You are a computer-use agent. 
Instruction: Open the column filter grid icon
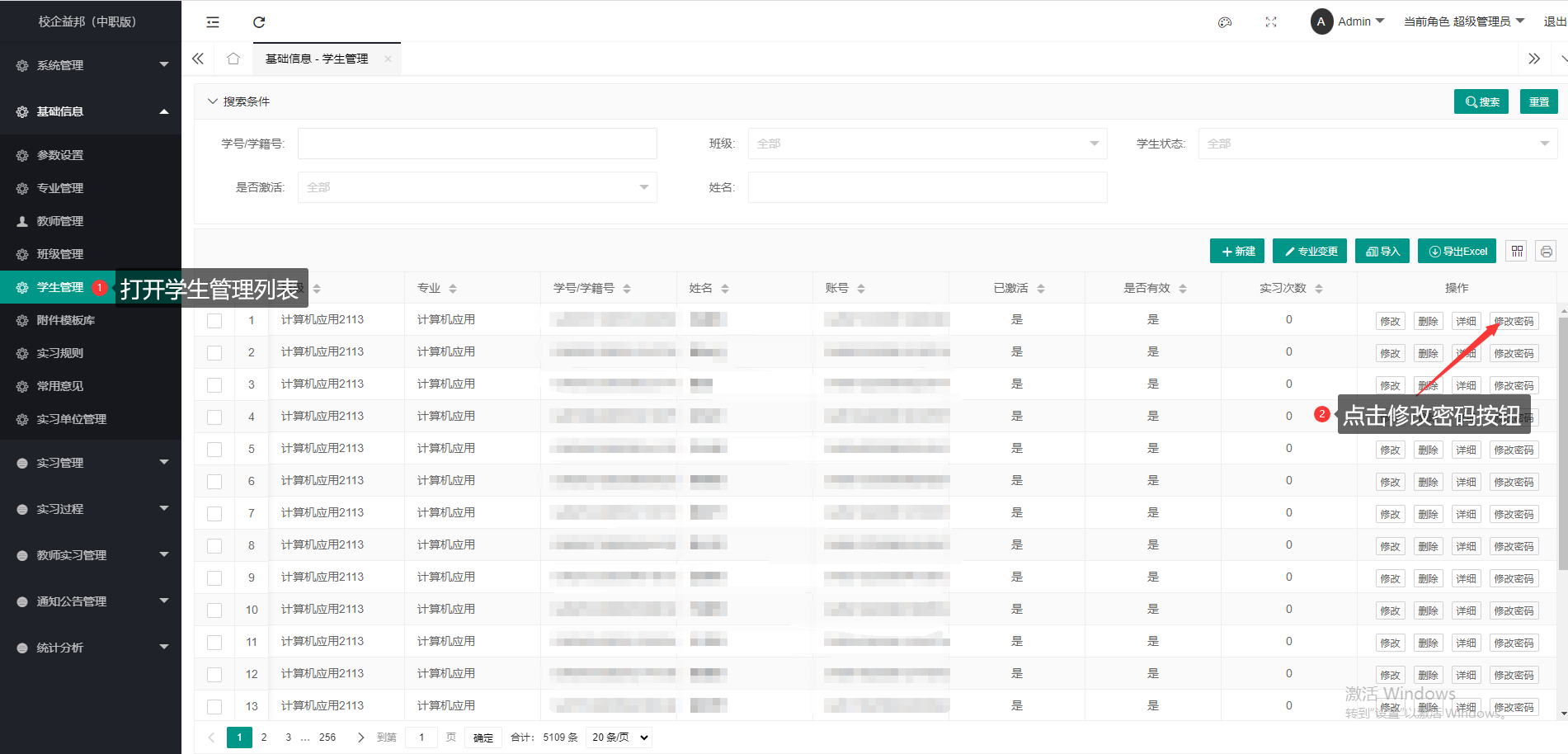[x=1517, y=252]
